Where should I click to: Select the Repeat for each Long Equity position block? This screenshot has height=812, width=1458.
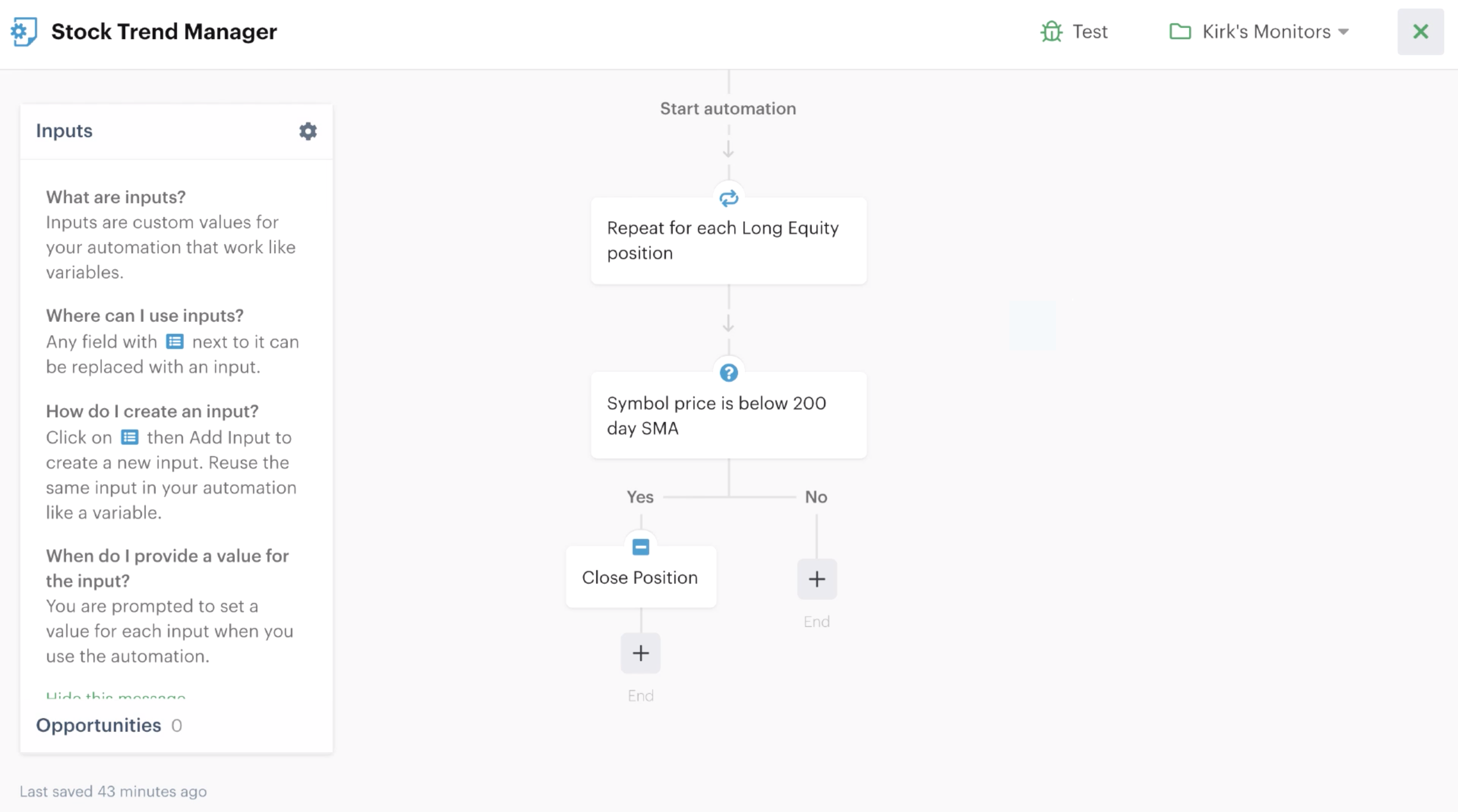tap(728, 240)
